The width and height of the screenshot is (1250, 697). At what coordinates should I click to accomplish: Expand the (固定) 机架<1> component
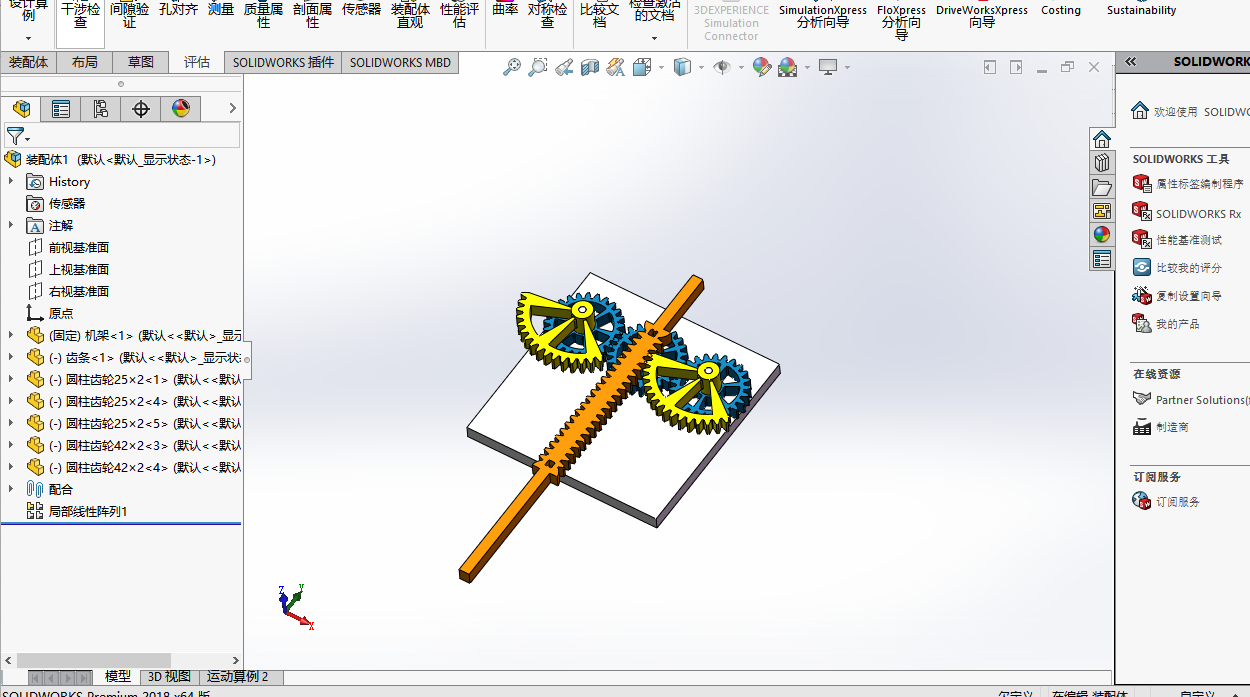(11, 335)
